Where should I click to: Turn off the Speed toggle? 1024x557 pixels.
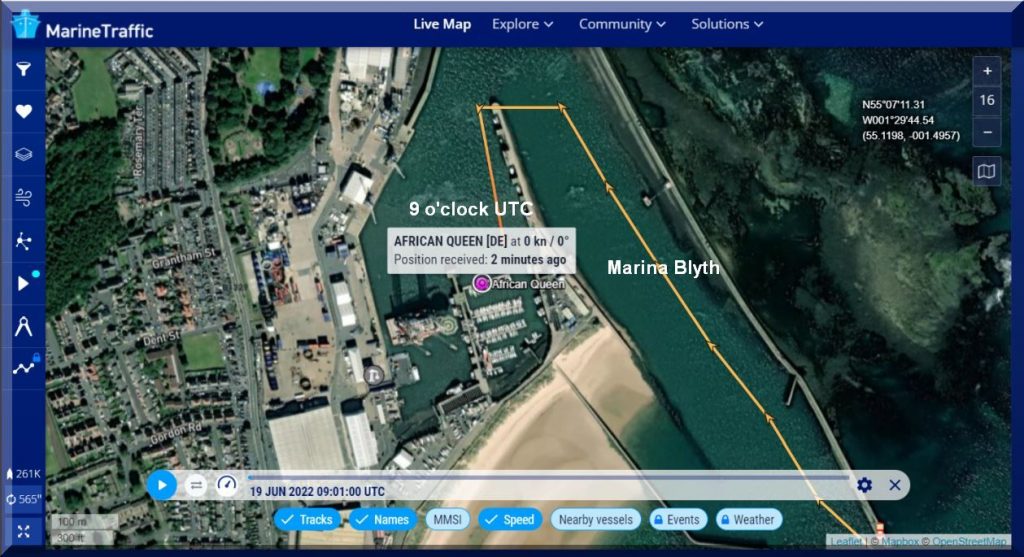(510, 520)
